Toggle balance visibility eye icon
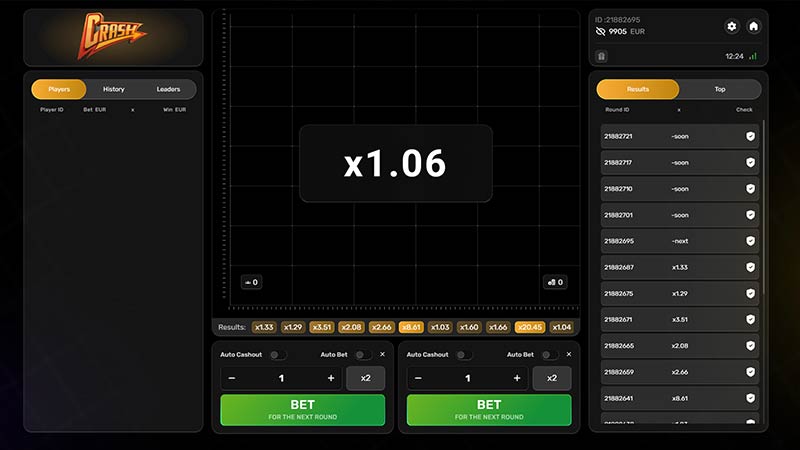 [x=601, y=32]
